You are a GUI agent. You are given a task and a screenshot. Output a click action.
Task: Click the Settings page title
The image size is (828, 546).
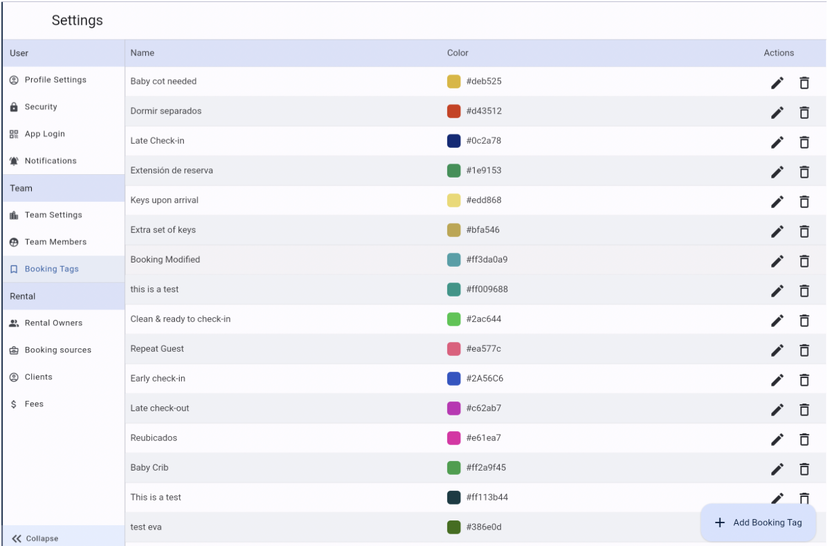[x=77, y=20]
